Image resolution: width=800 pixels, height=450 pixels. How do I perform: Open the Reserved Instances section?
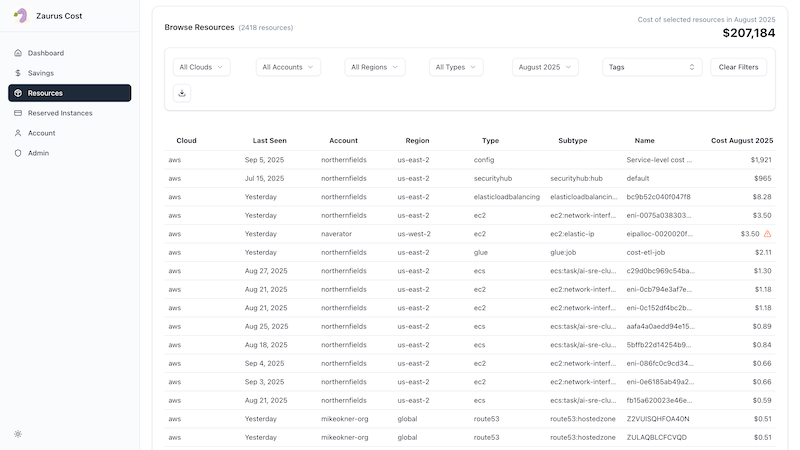pyautogui.click(x=59, y=113)
